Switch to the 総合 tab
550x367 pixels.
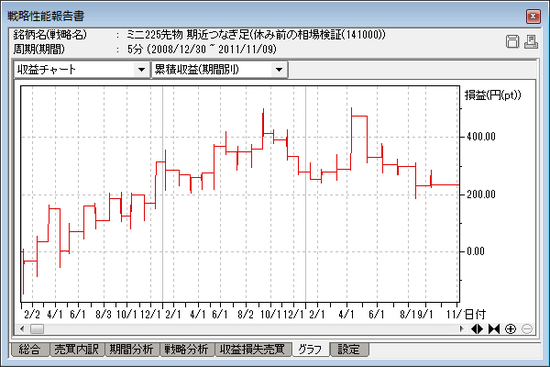pos(29,349)
